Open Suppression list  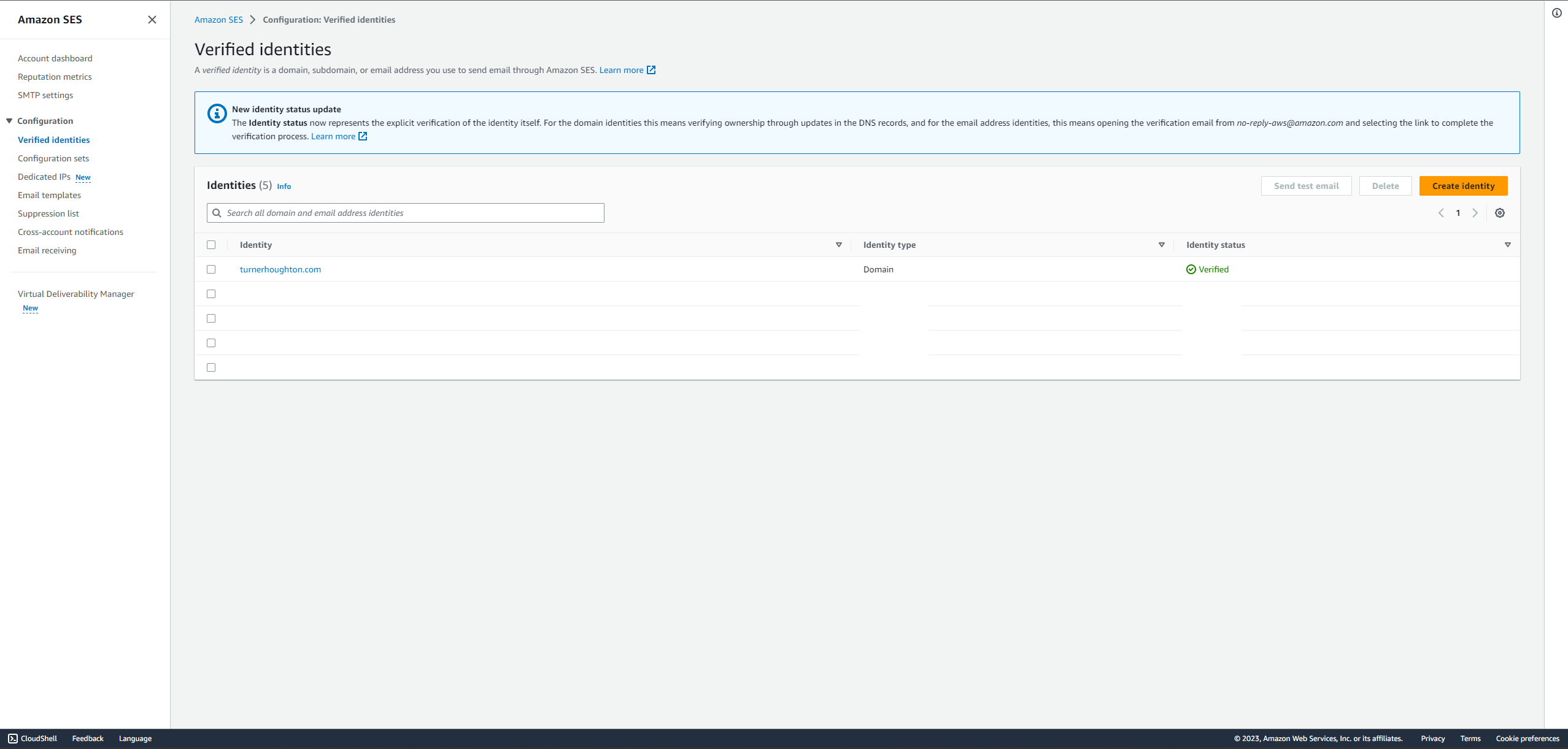(x=48, y=213)
